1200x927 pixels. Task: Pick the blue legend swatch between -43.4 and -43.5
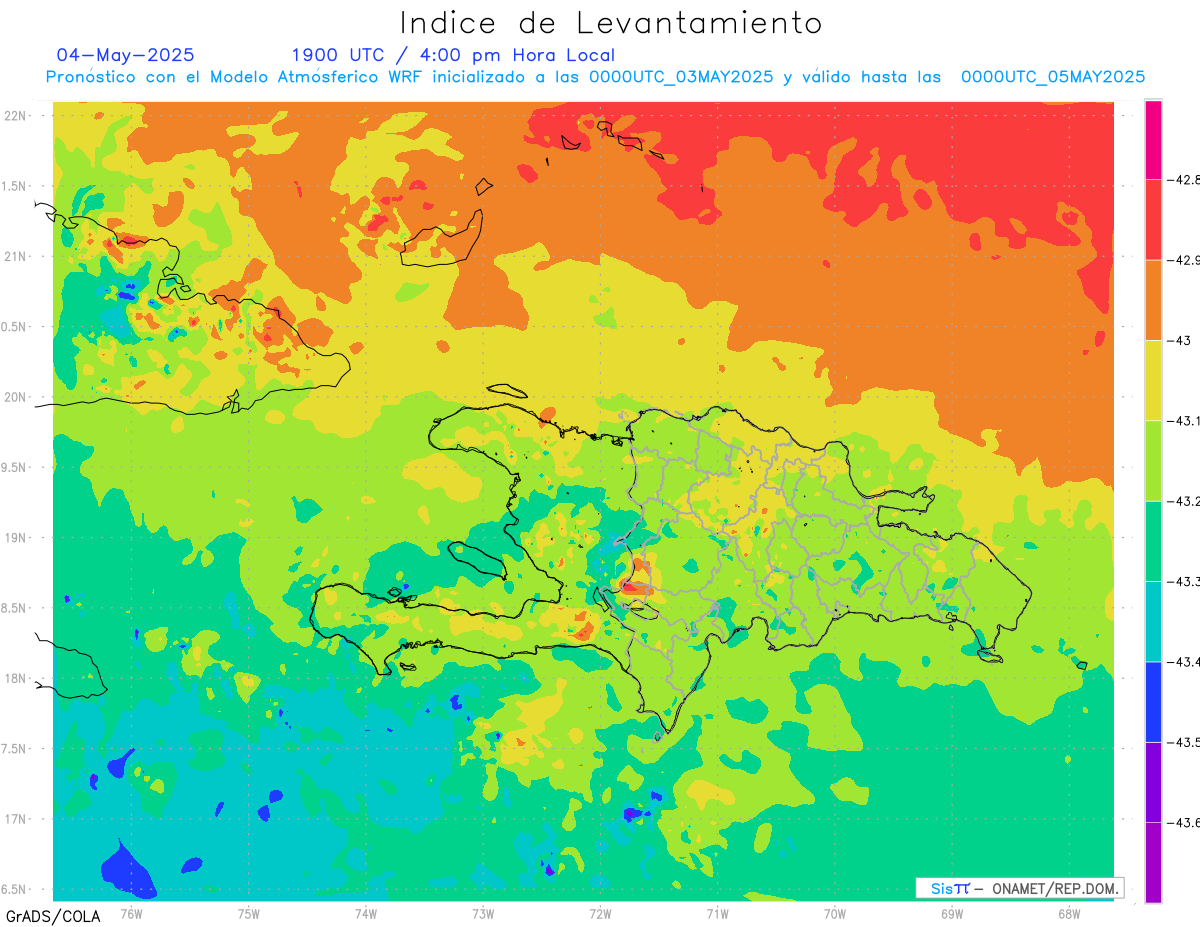1154,701
